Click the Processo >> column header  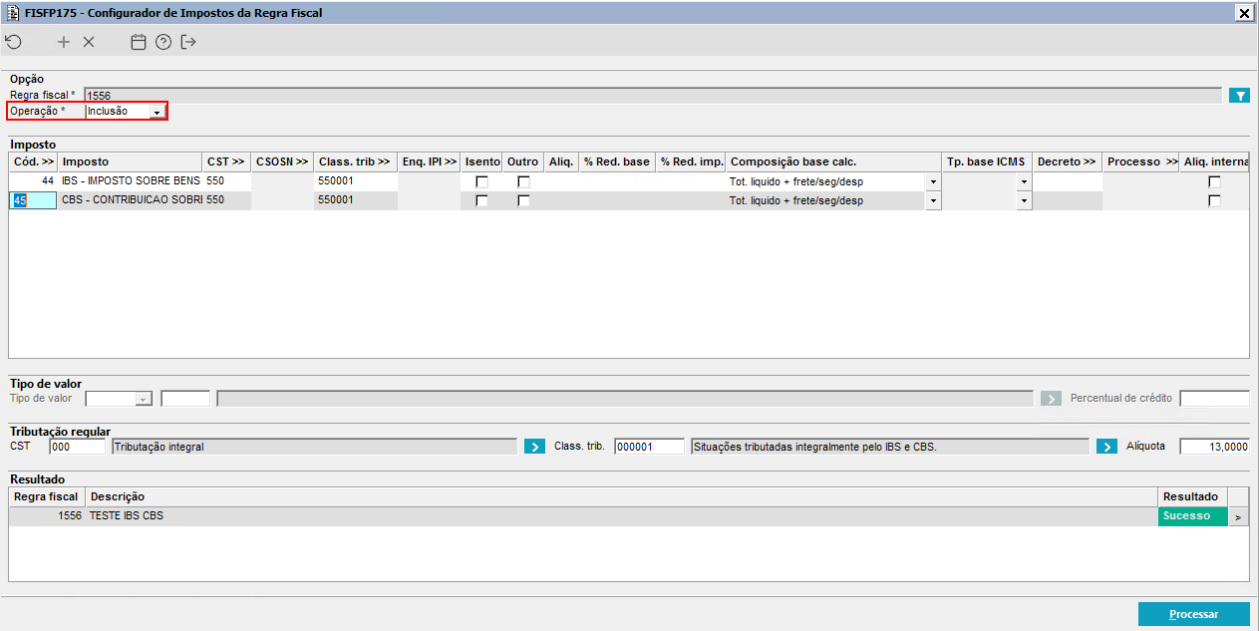[1141, 161]
